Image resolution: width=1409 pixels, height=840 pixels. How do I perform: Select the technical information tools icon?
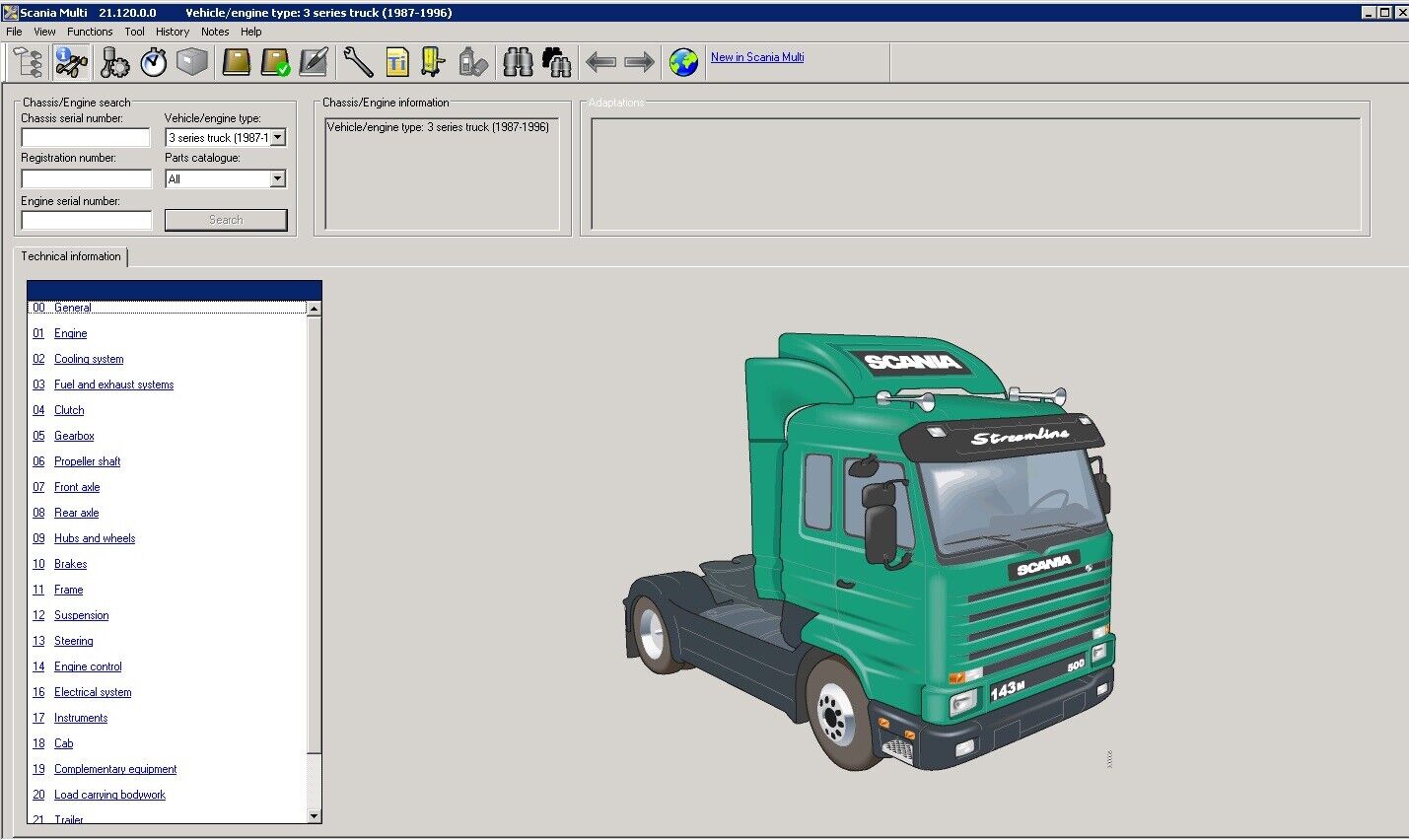pyautogui.click(x=71, y=63)
